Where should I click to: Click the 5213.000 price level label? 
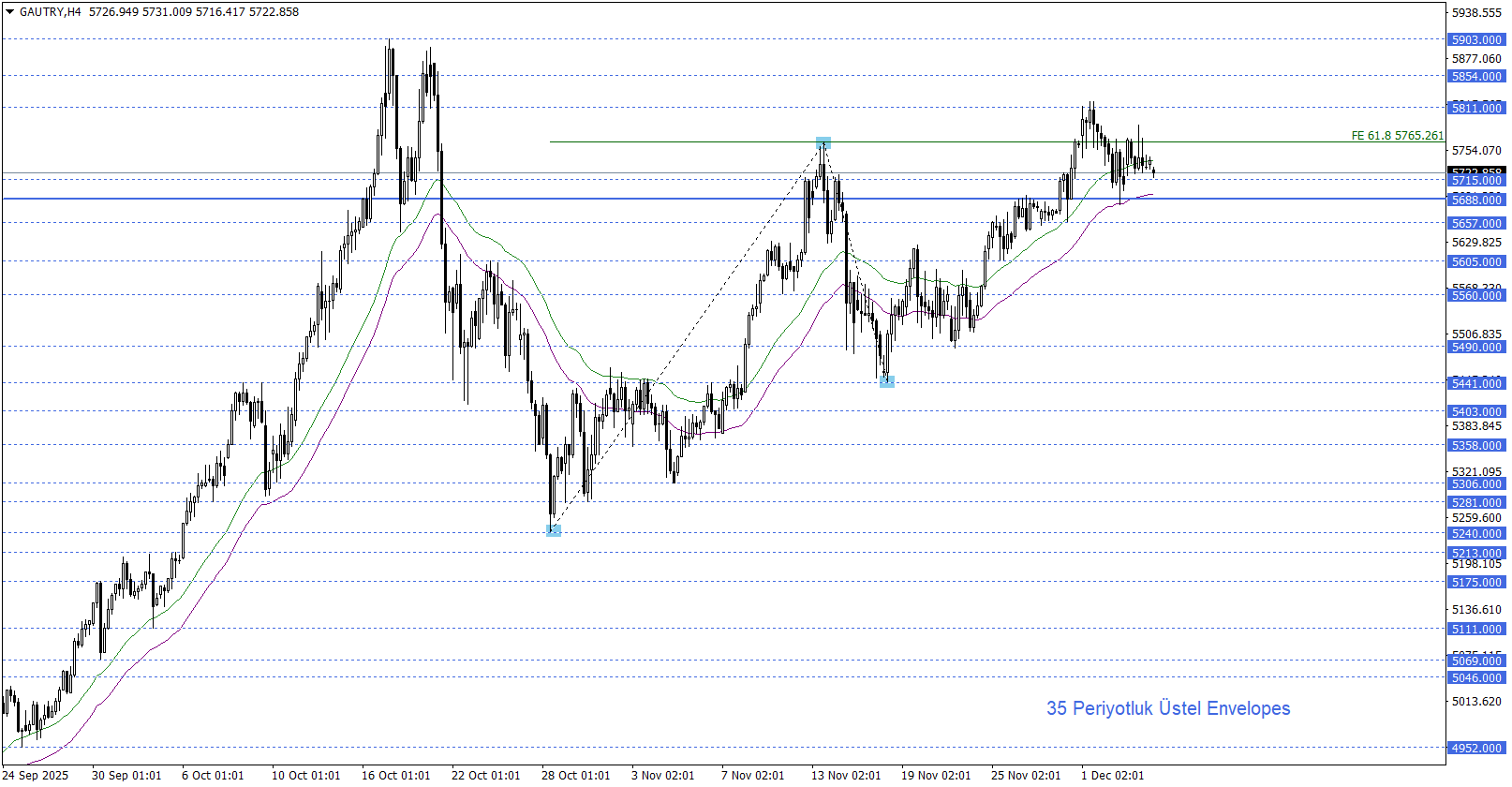point(1476,554)
